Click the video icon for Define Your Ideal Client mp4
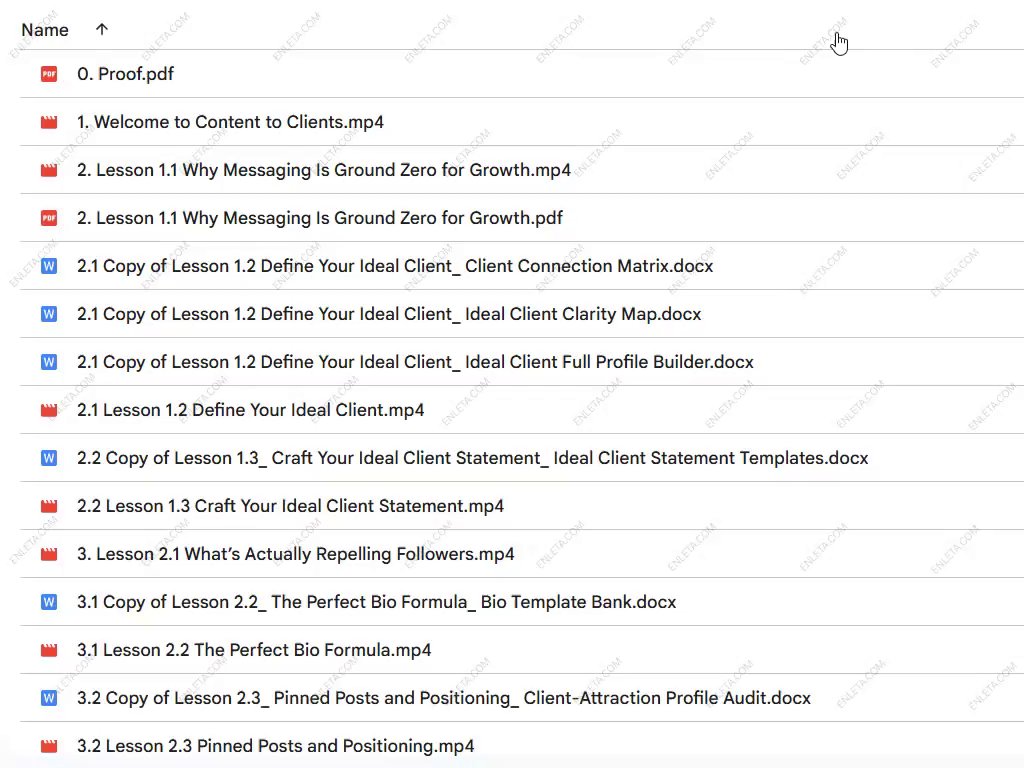This screenshot has width=1024, height=768. 49,410
